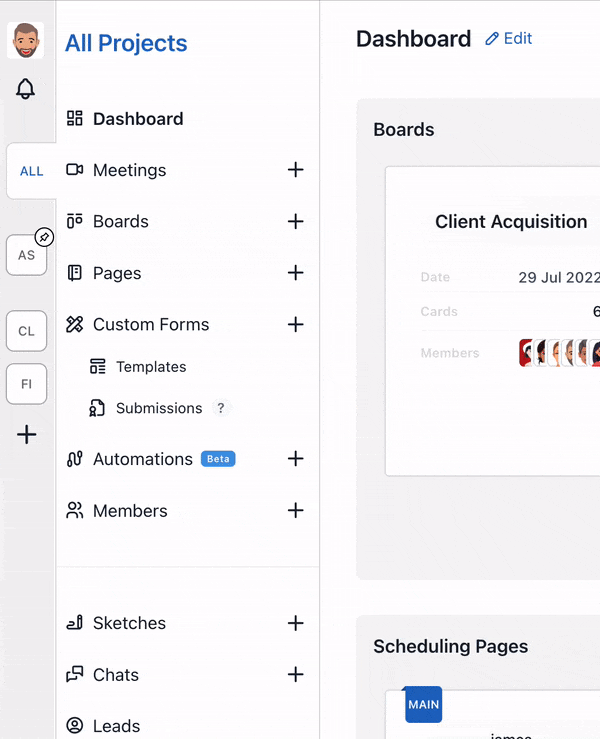Add new custom form with plus icon
This screenshot has height=739, width=600.
click(x=295, y=324)
